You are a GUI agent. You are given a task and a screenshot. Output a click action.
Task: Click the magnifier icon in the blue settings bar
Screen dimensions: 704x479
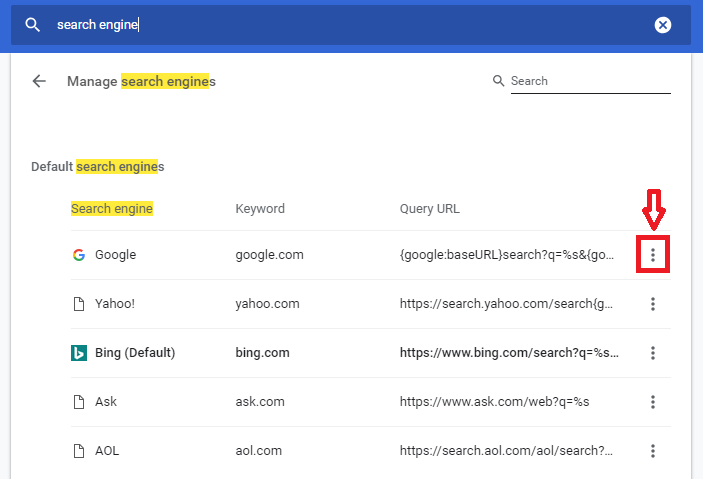tap(32, 25)
